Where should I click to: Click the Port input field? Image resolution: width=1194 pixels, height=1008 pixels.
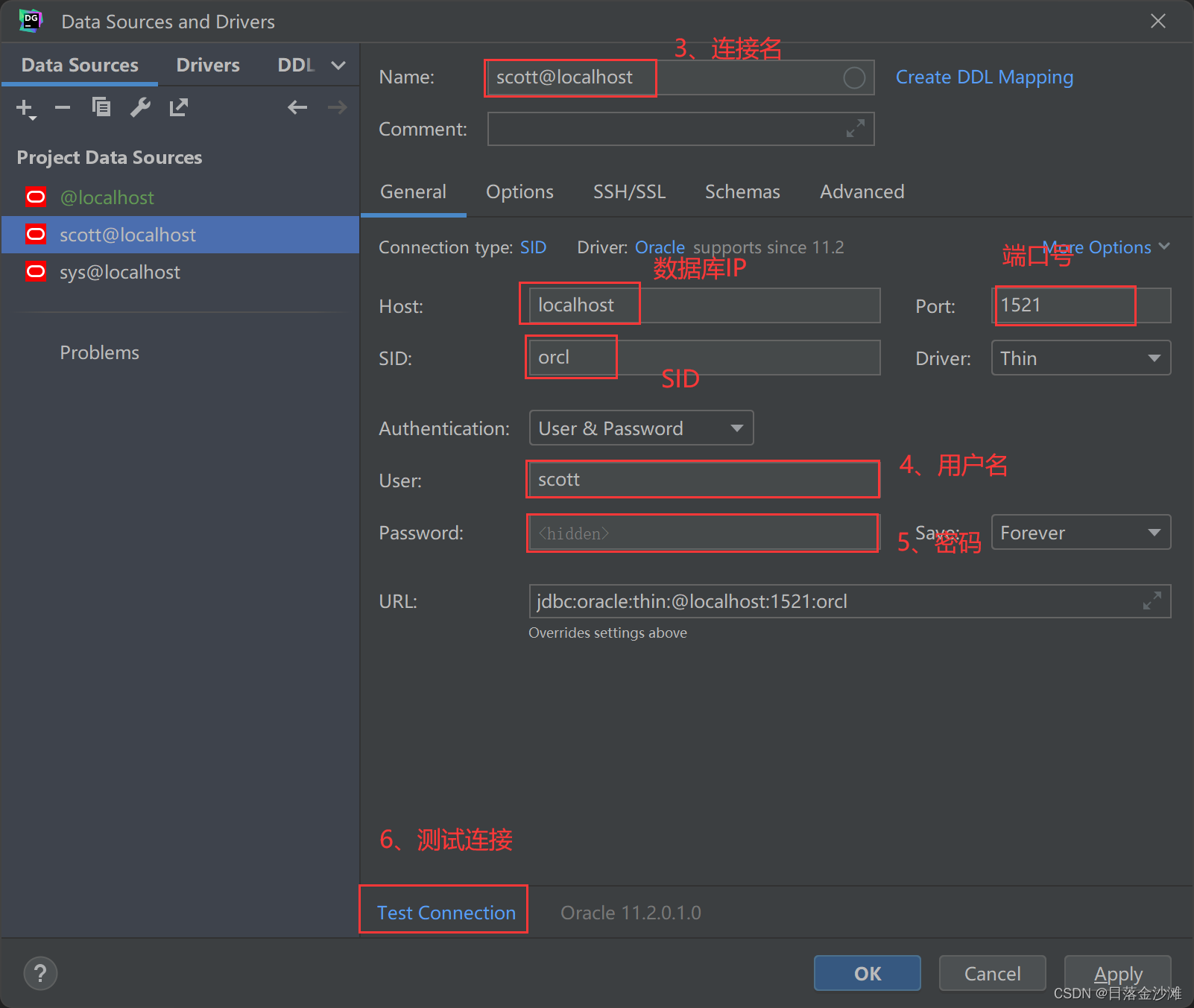click(x=1081, y=305)
